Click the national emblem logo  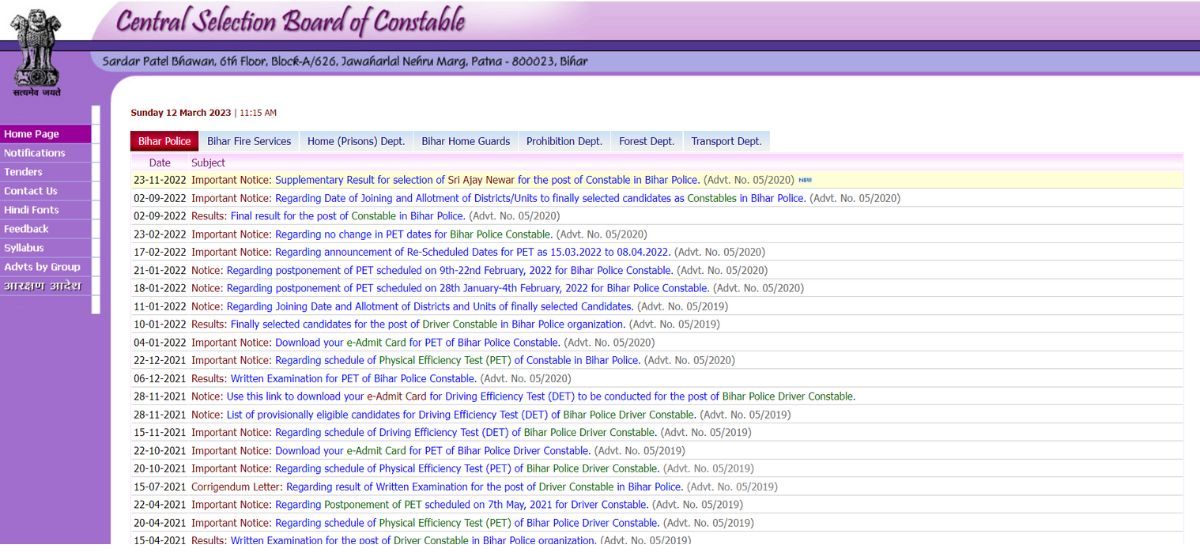pos(37,51)
